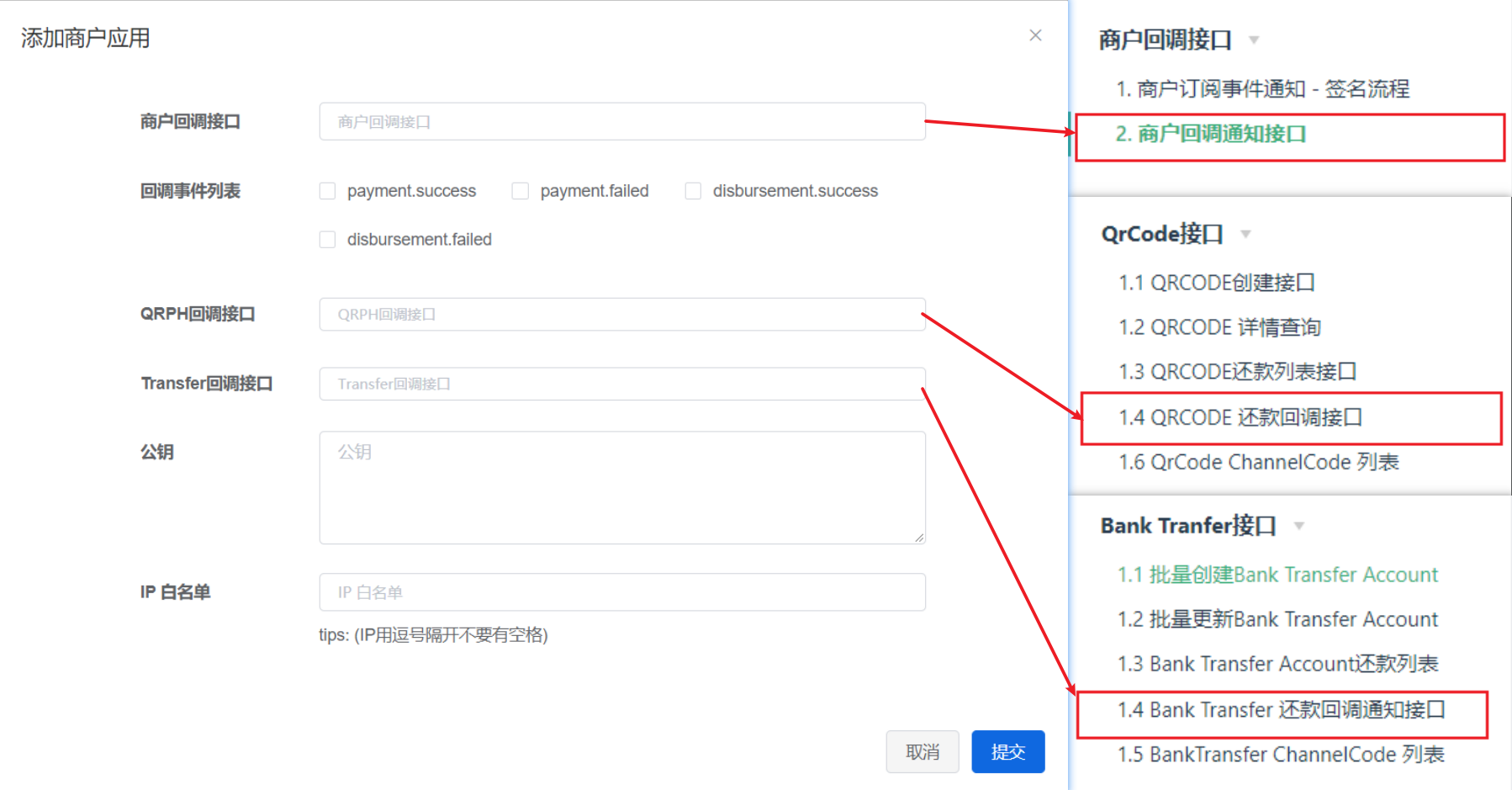Open 2. 商户回调通知接口 doc entry
The image size is (1512, 790).
[x=1210, y=134]
